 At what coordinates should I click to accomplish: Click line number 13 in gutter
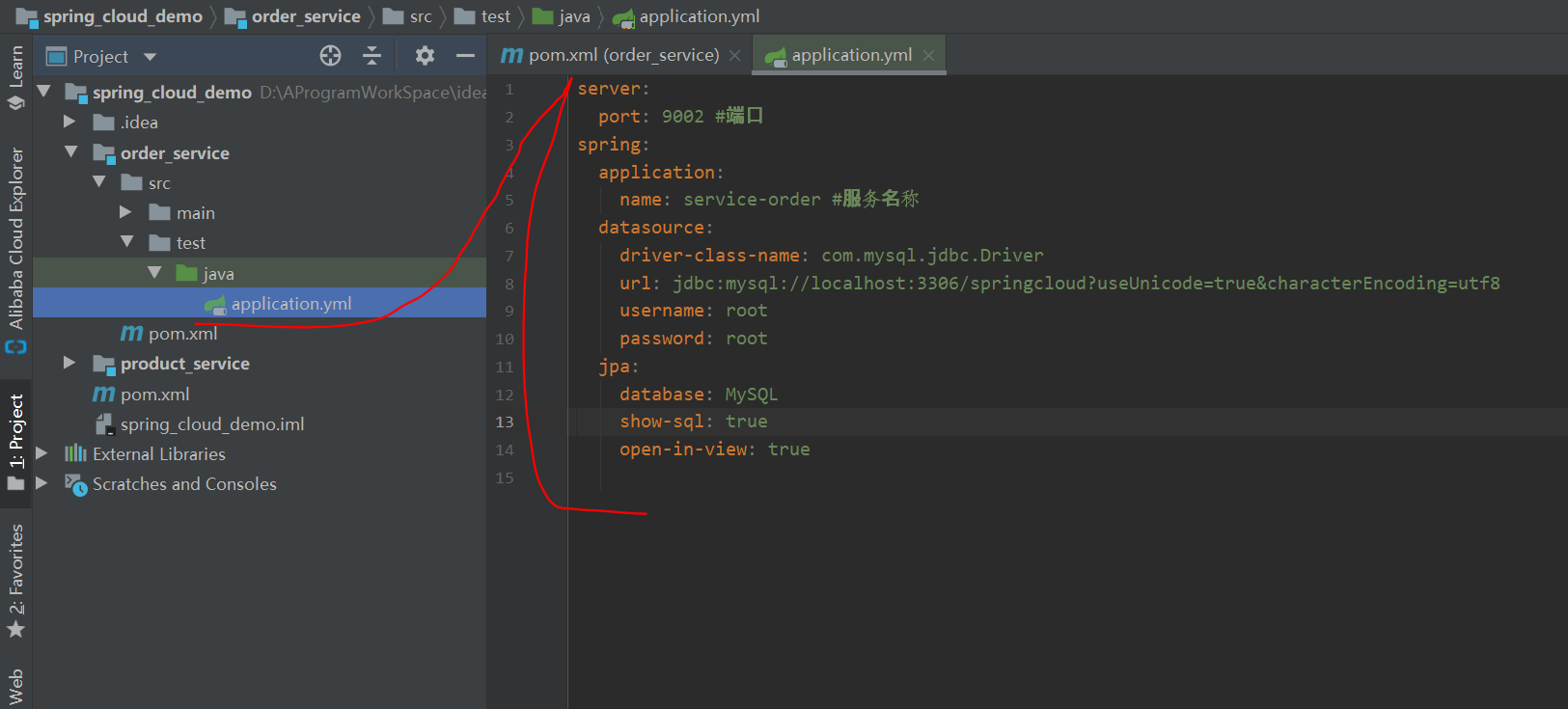(x=505, y=423)
